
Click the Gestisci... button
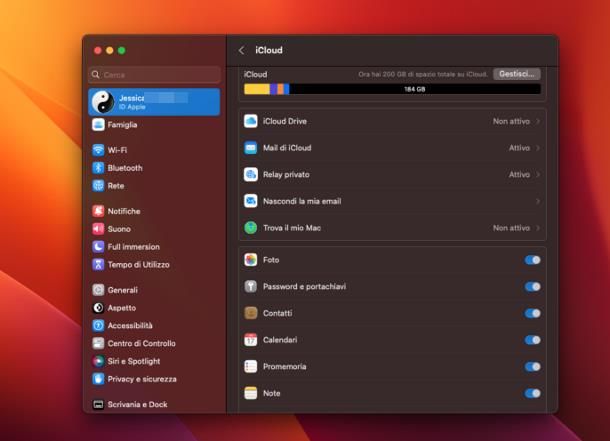point(517,74)
